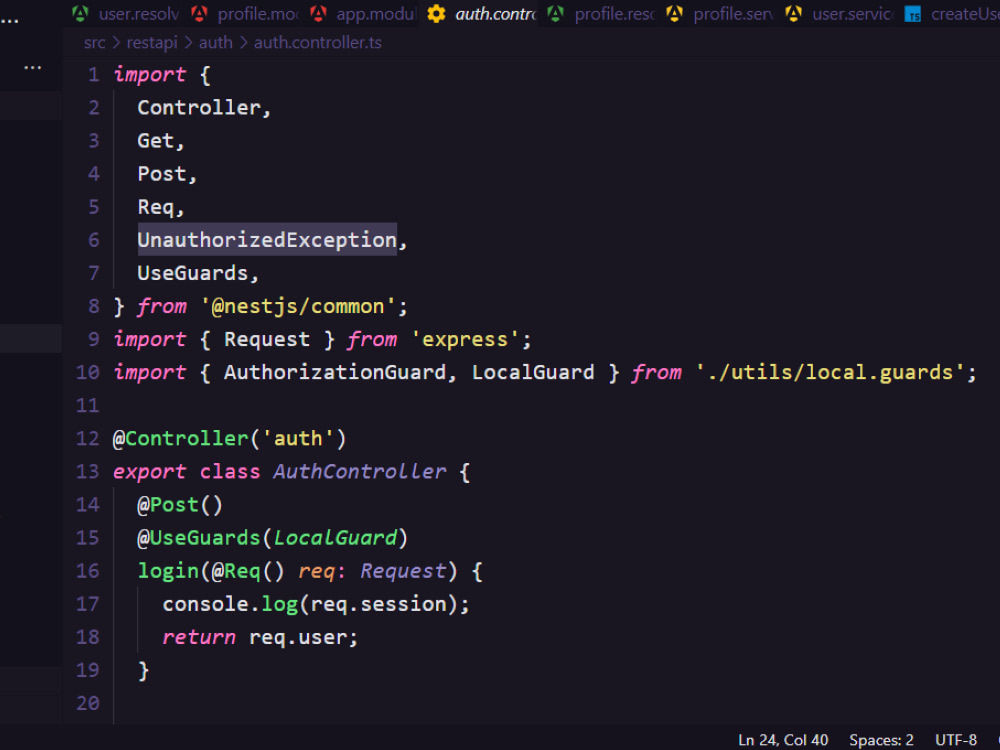This screenshot has height=750, width=1000.
Task: Click the '@nestjs/common' module string
Action: (298, 307)
